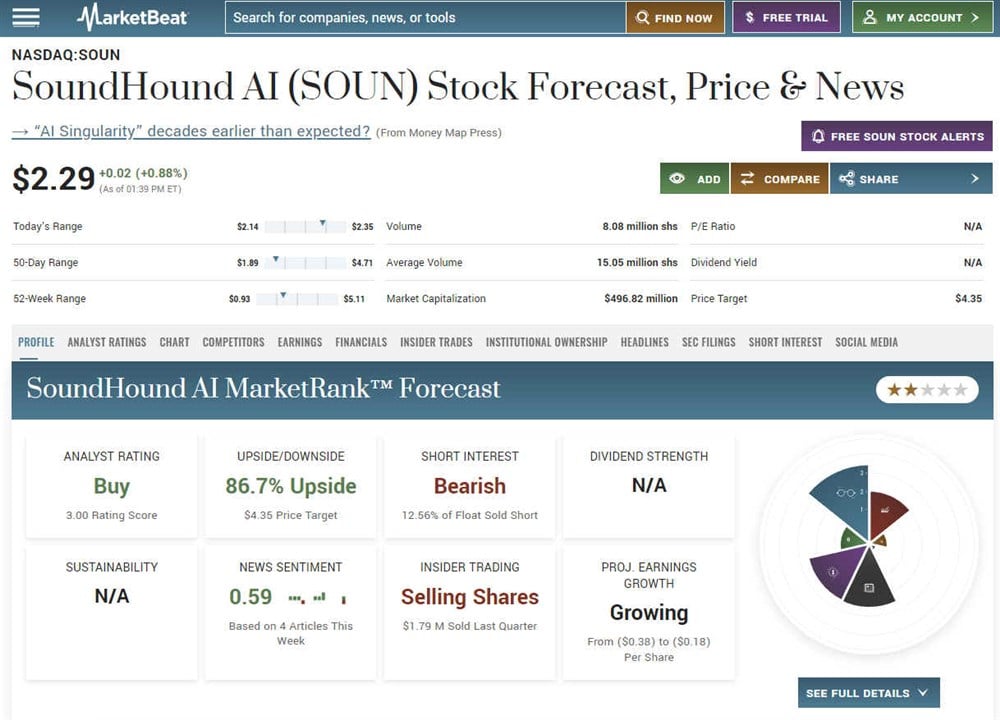The image size is (1000, 720).
Task: Switch to the Financials tab
Action: [361, 342]
